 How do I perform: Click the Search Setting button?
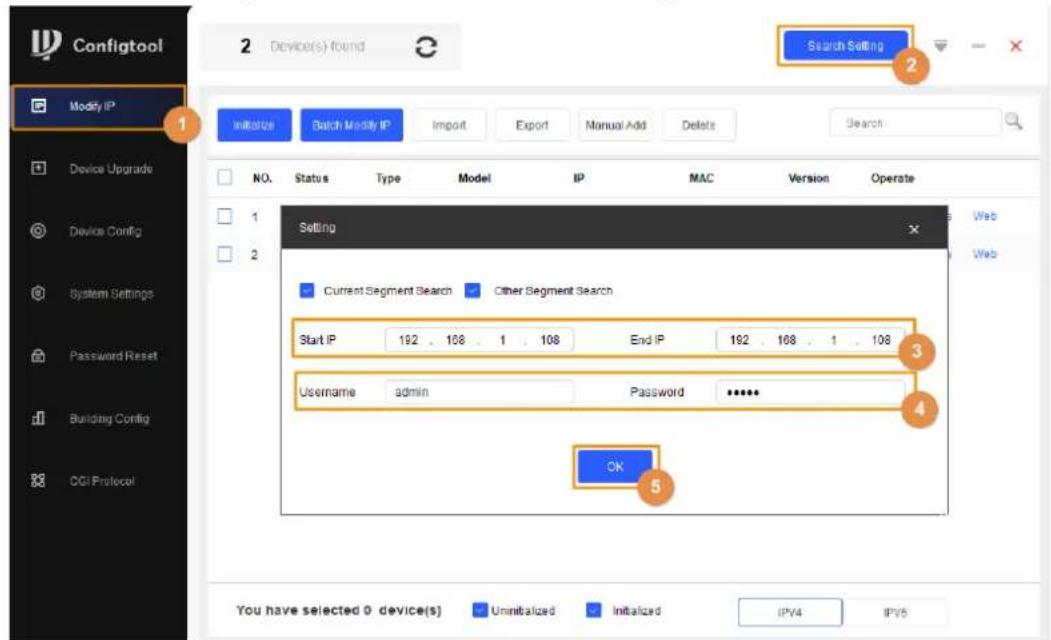point(845,46)
